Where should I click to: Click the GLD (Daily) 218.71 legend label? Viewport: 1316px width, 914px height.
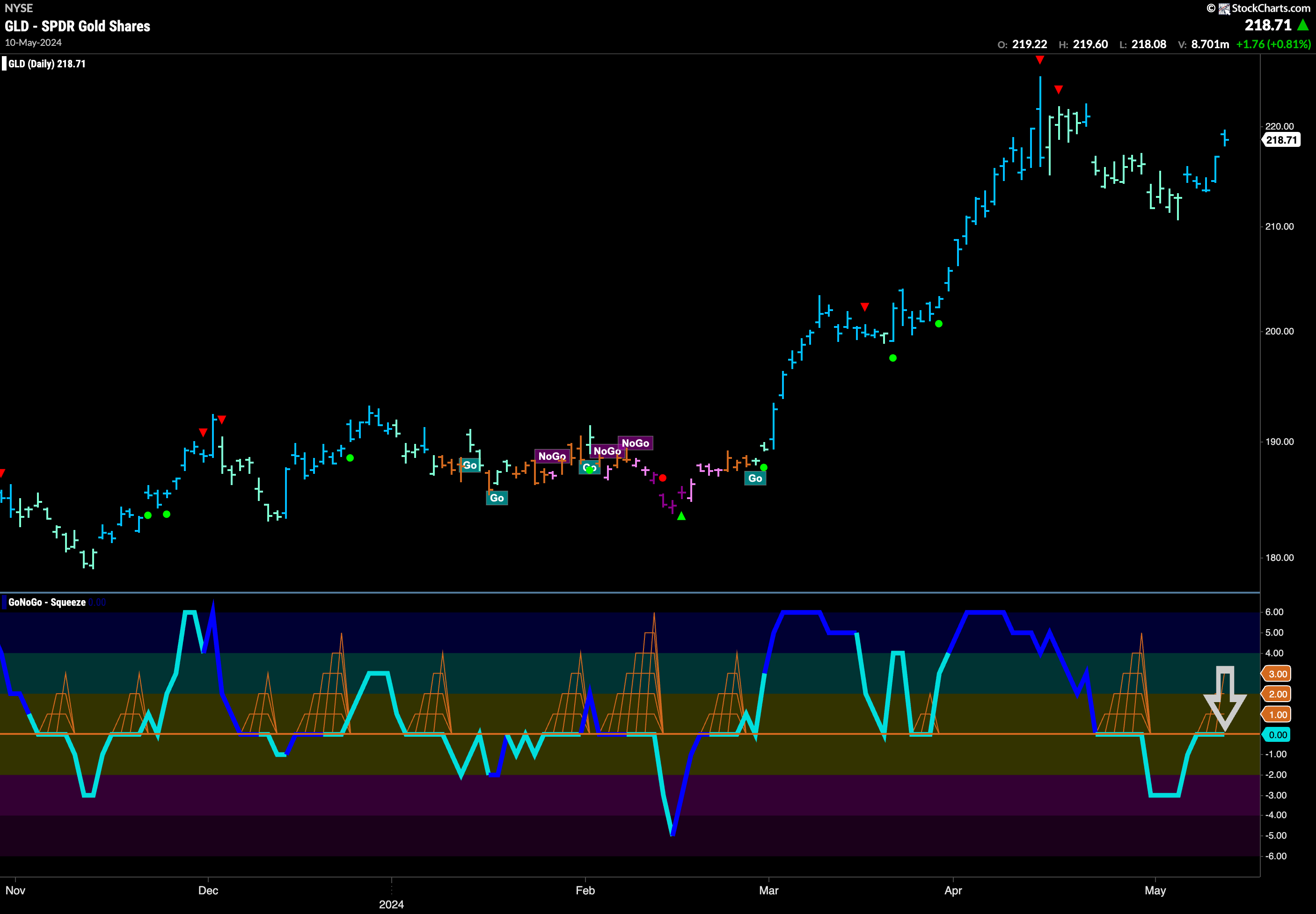46,64
